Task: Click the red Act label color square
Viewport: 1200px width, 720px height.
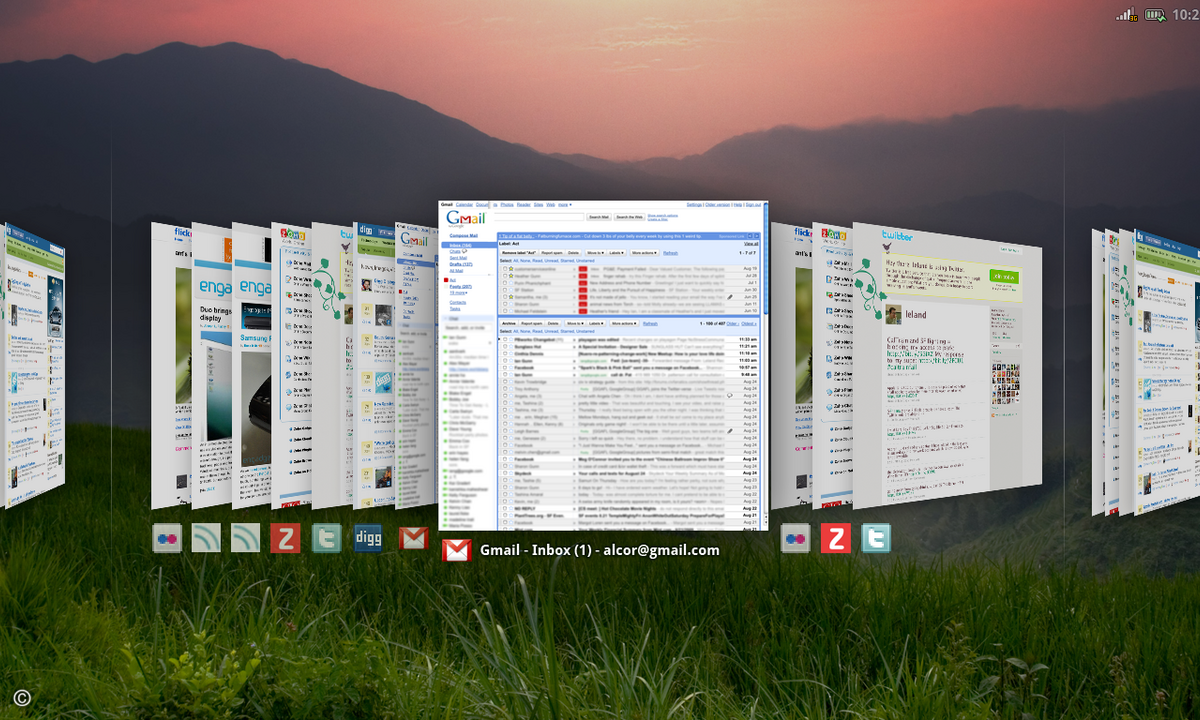Action: 446,280
